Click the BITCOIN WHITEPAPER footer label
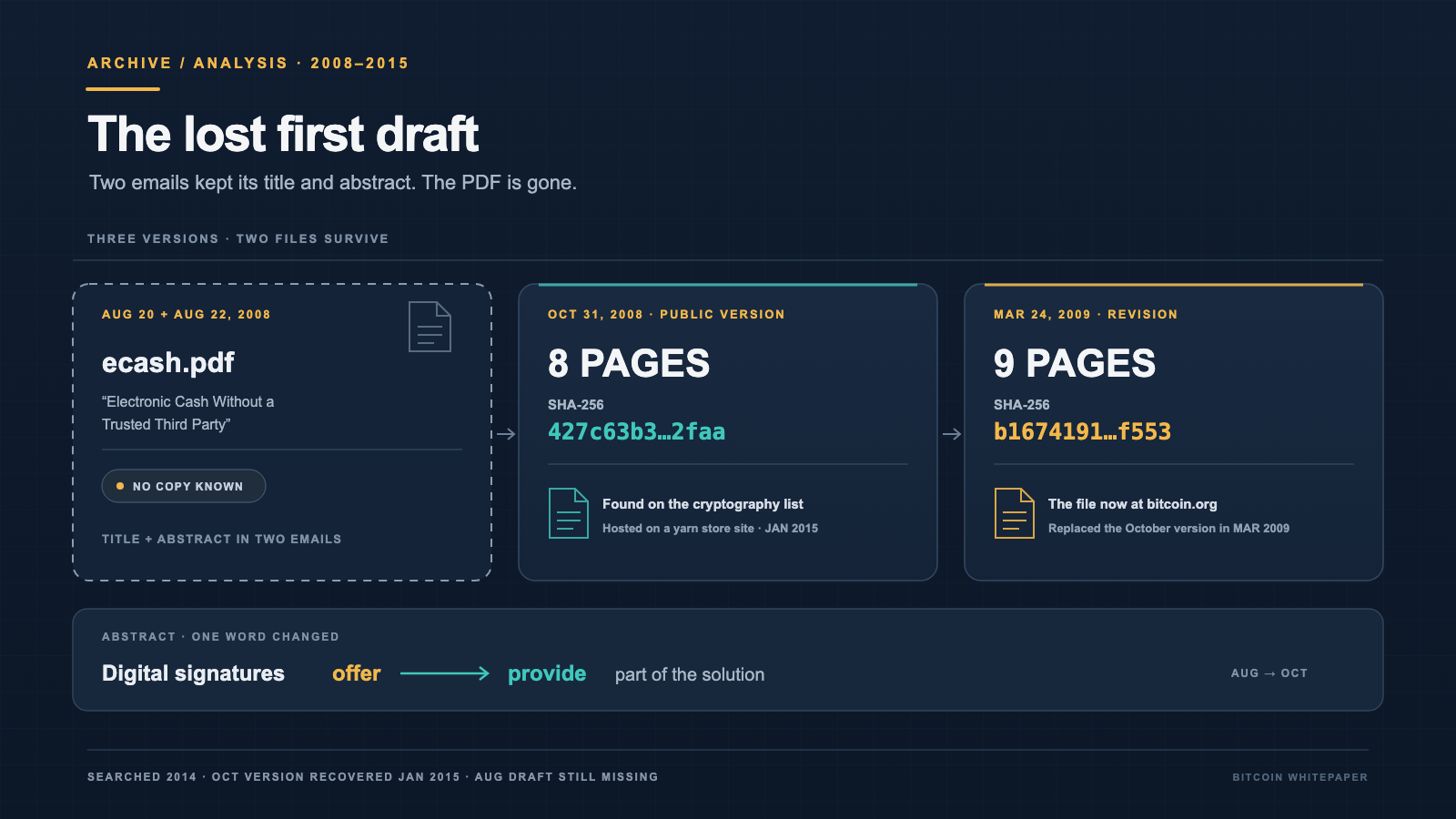 tap(1300, 777)
